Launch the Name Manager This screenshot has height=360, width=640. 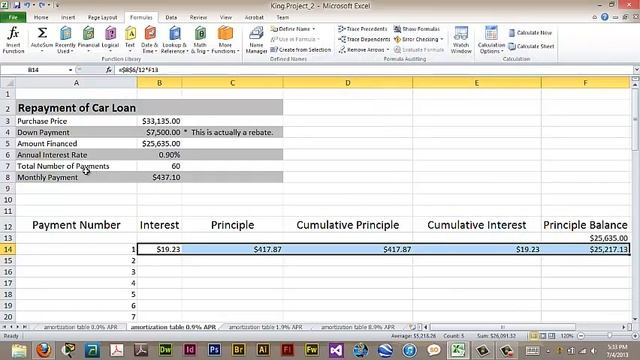click(x=256, y=40)
